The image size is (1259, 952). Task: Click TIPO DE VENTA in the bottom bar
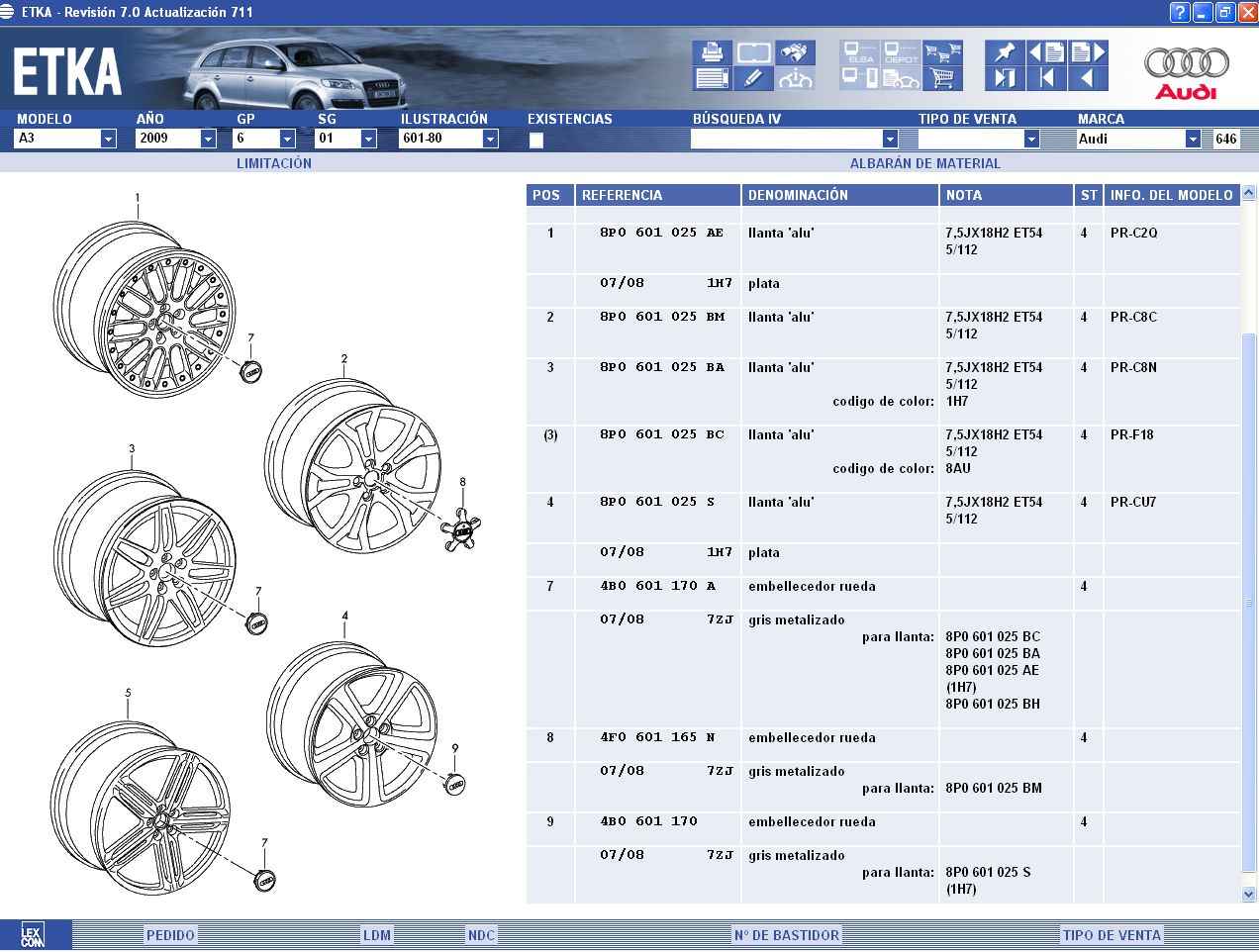1112,935
